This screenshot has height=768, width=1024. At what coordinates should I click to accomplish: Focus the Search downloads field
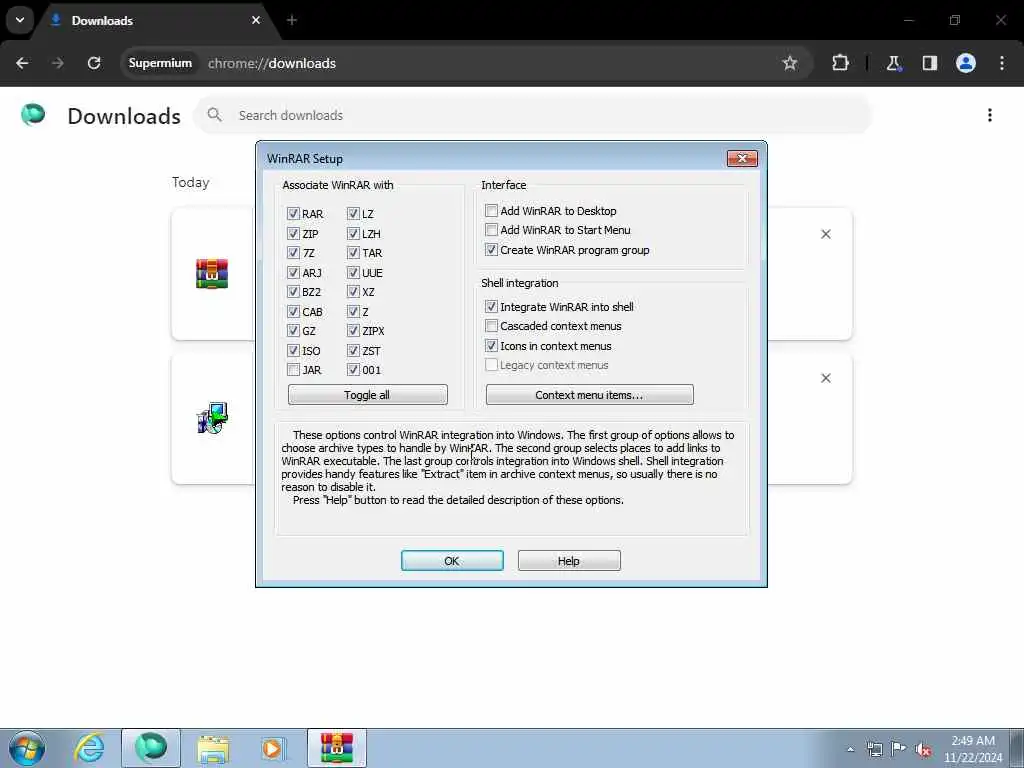pyautogui.click(x=532, y=115)
